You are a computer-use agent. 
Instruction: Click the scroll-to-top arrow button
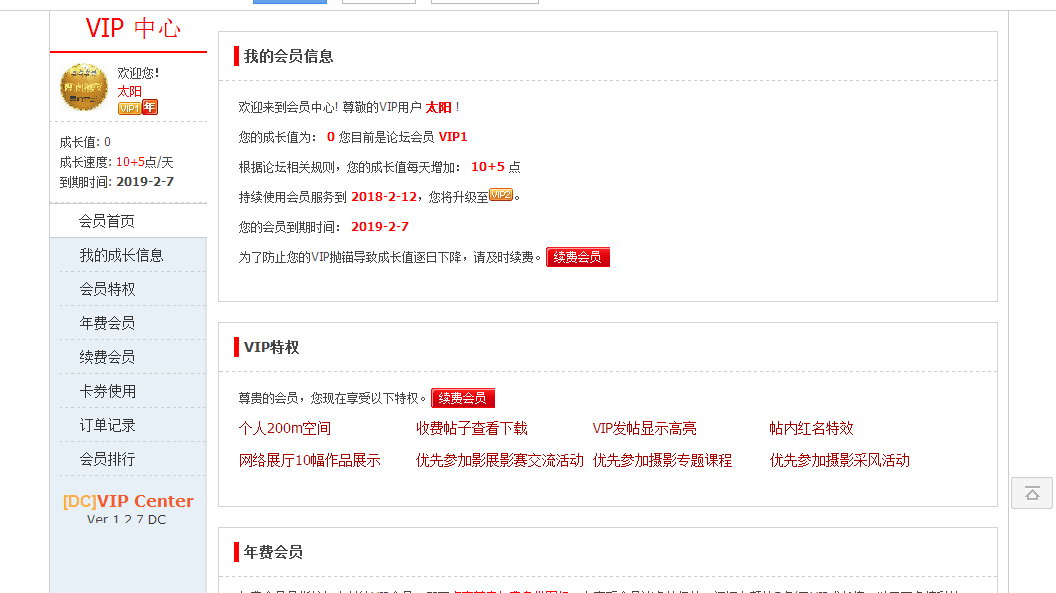click(1032, 493)
